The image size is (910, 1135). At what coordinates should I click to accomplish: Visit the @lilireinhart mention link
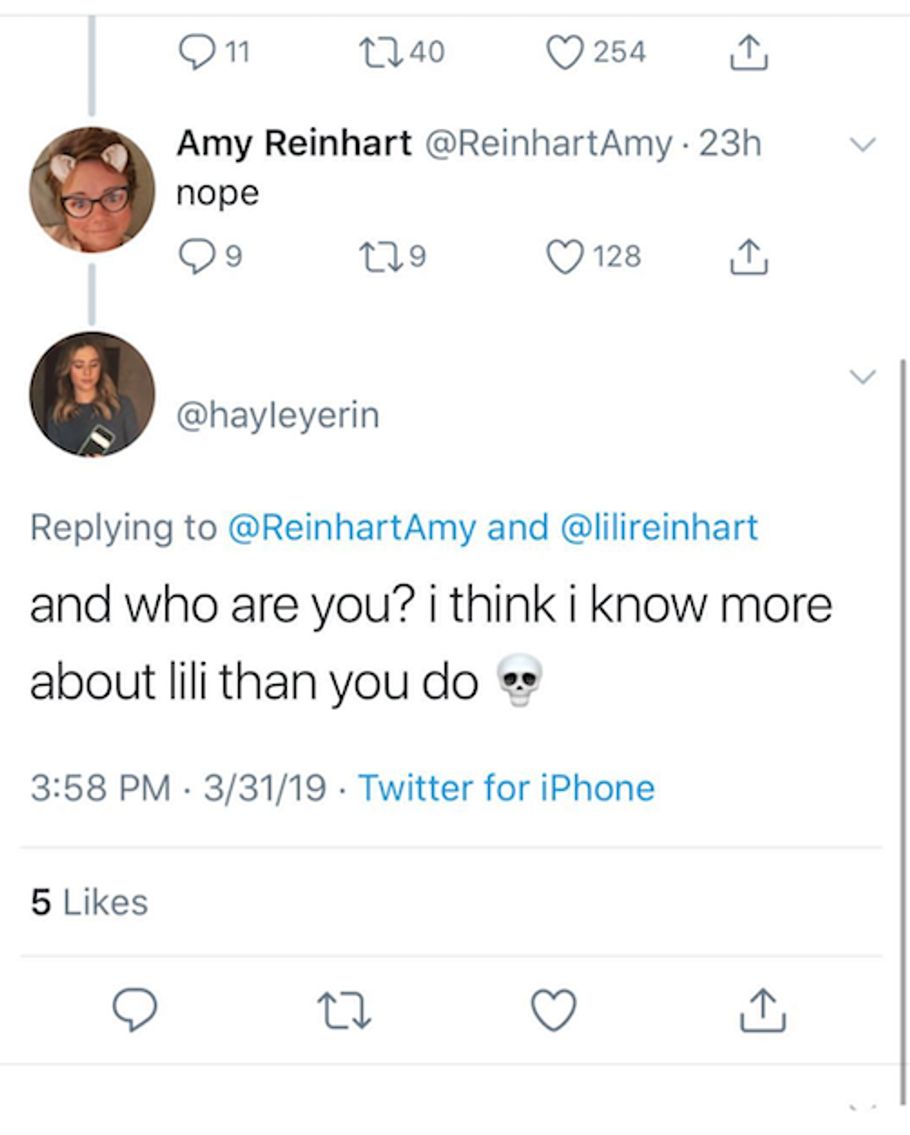point(662,527)
